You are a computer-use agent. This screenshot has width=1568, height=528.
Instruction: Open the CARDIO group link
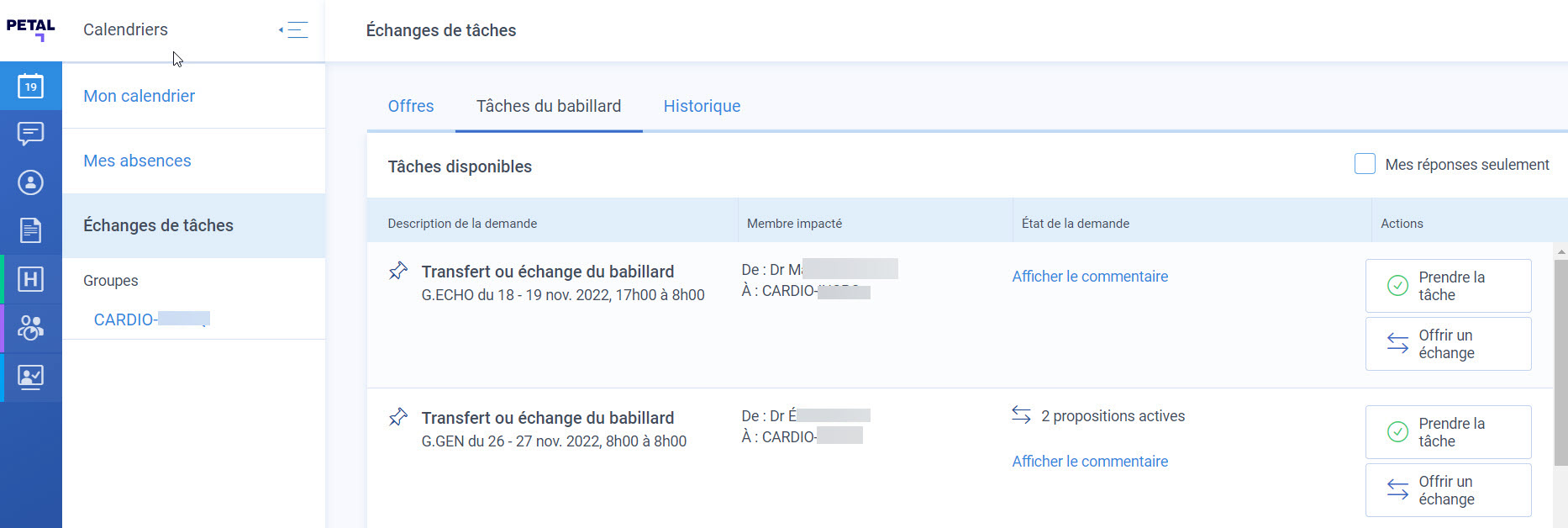point(151,319)
